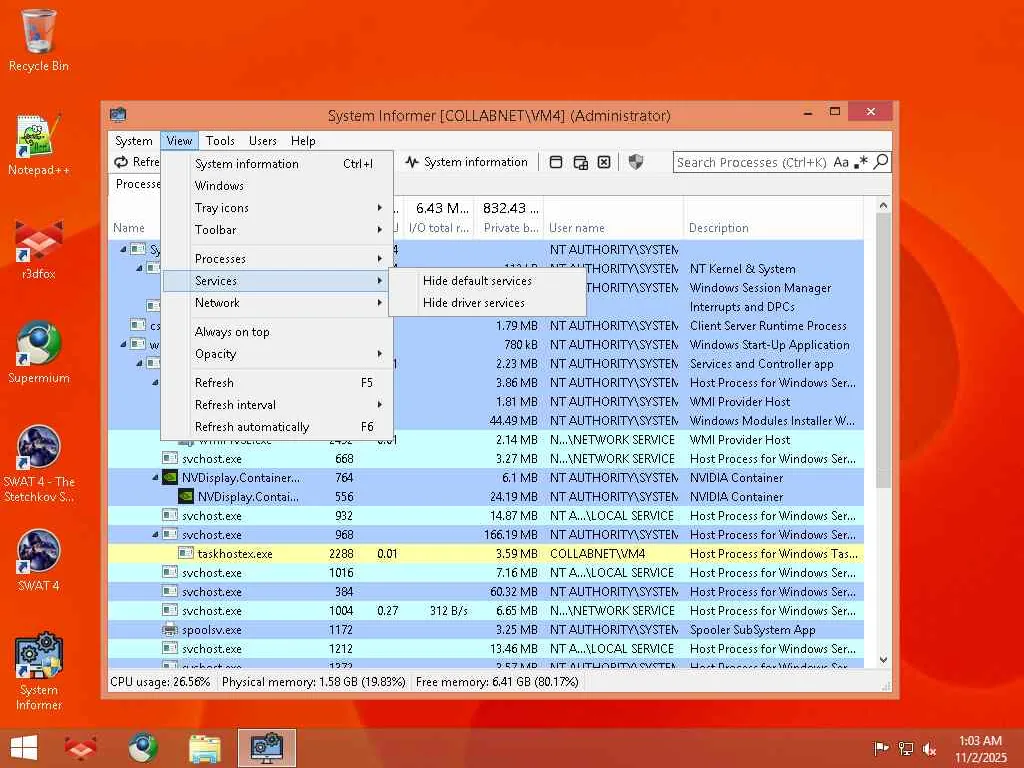Click the muted volume tray icon

(x=929, y=749)
